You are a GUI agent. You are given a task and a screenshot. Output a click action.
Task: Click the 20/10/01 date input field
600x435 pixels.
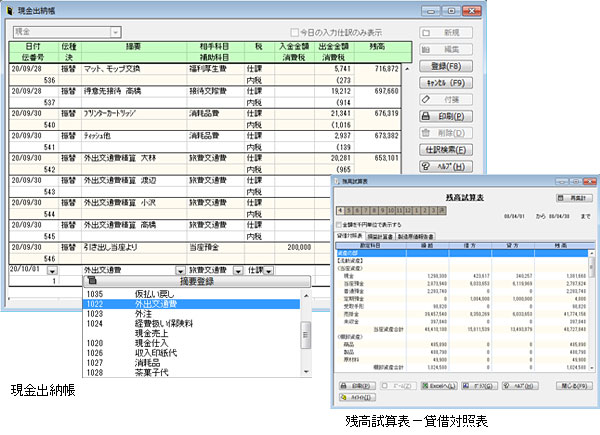pos(28,269)
